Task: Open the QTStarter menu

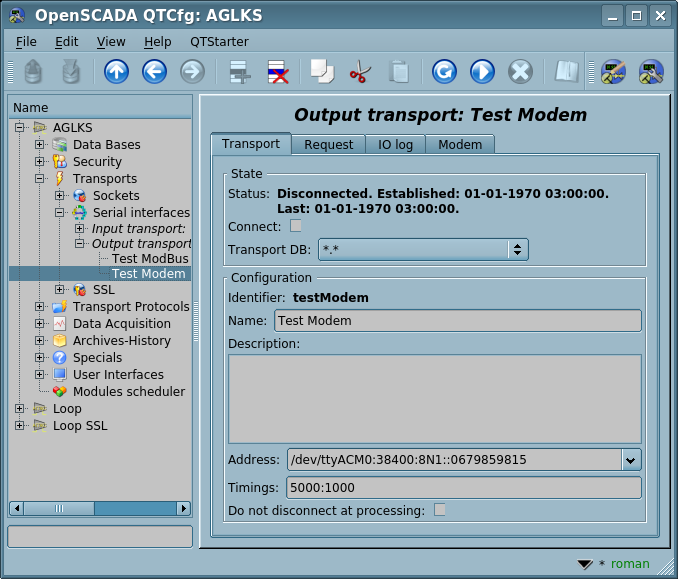Action: tap(219, 42)
